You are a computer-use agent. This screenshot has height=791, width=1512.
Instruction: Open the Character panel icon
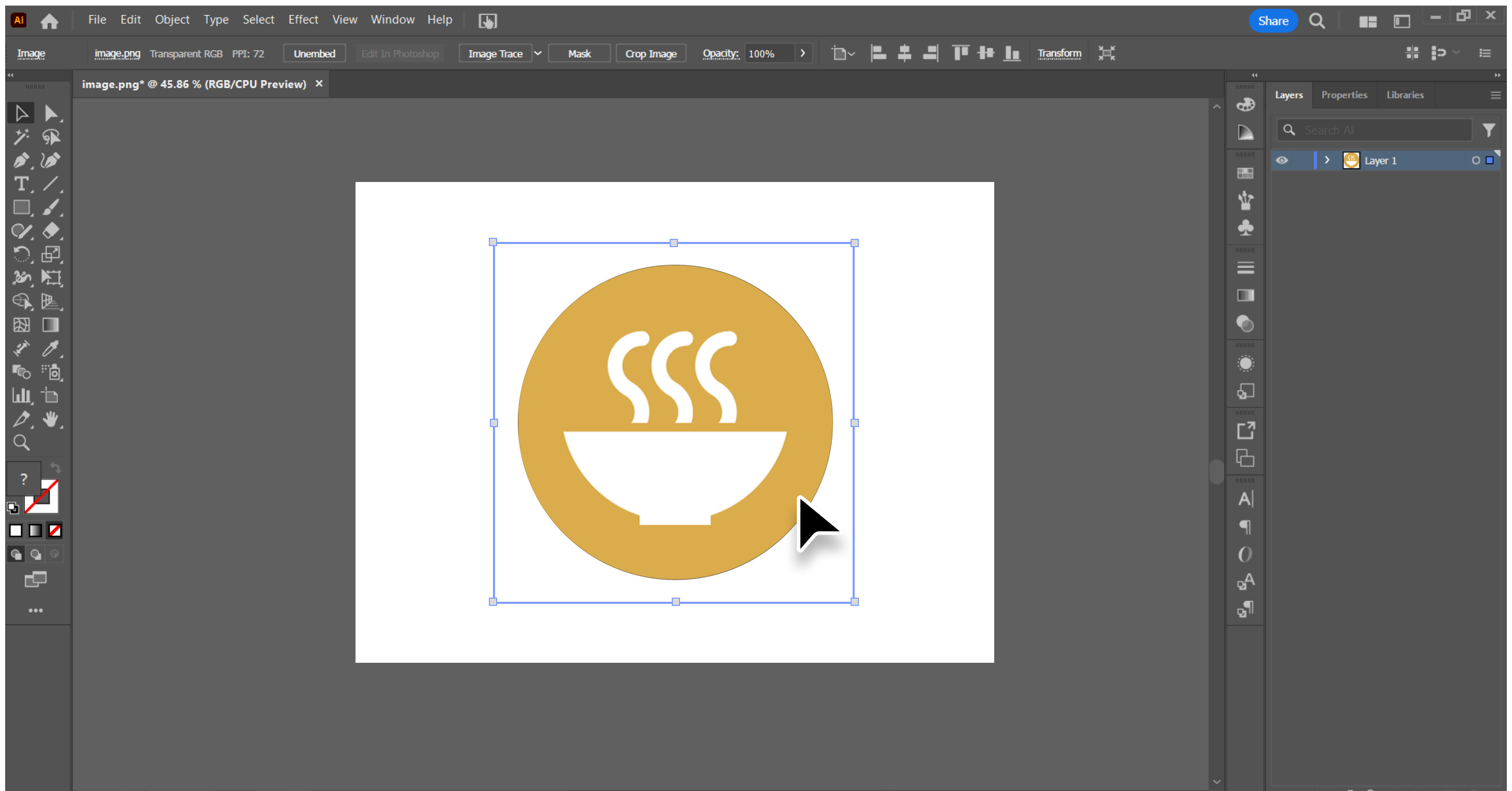point(1245,498)
